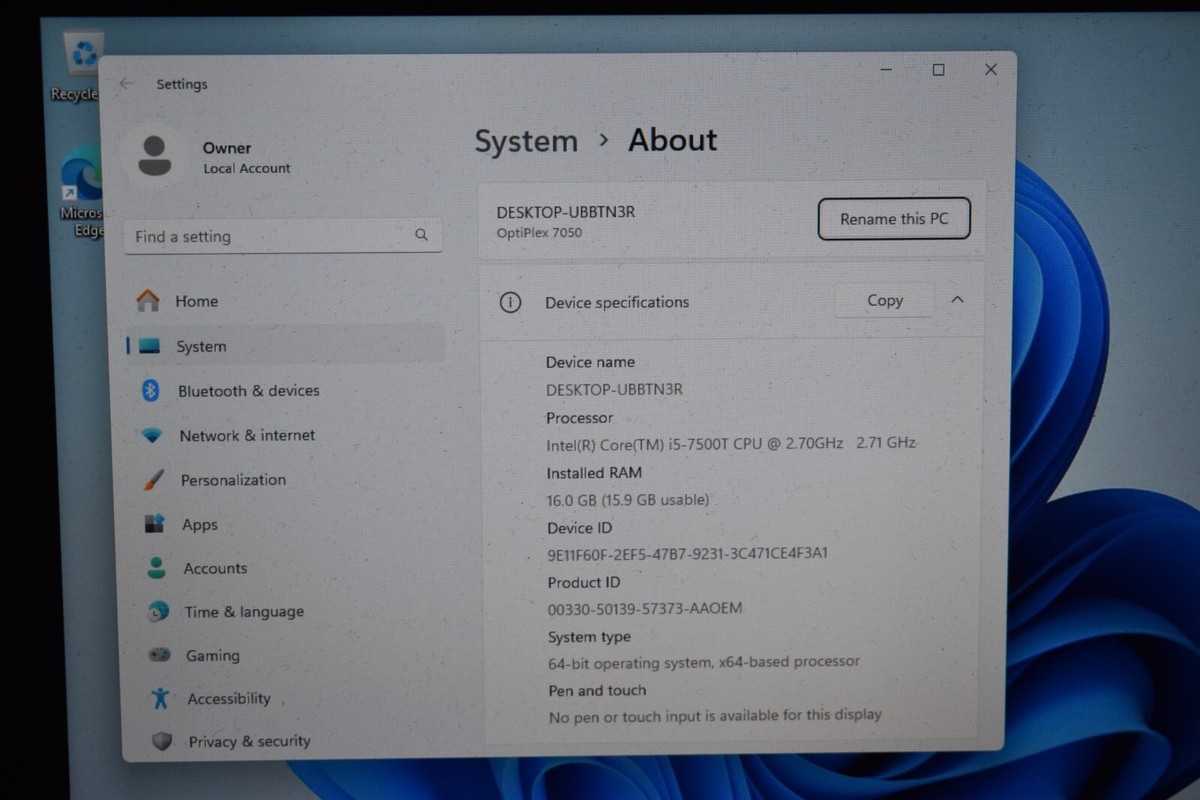Open Bluetooth & devices icon

coord(151,391)
